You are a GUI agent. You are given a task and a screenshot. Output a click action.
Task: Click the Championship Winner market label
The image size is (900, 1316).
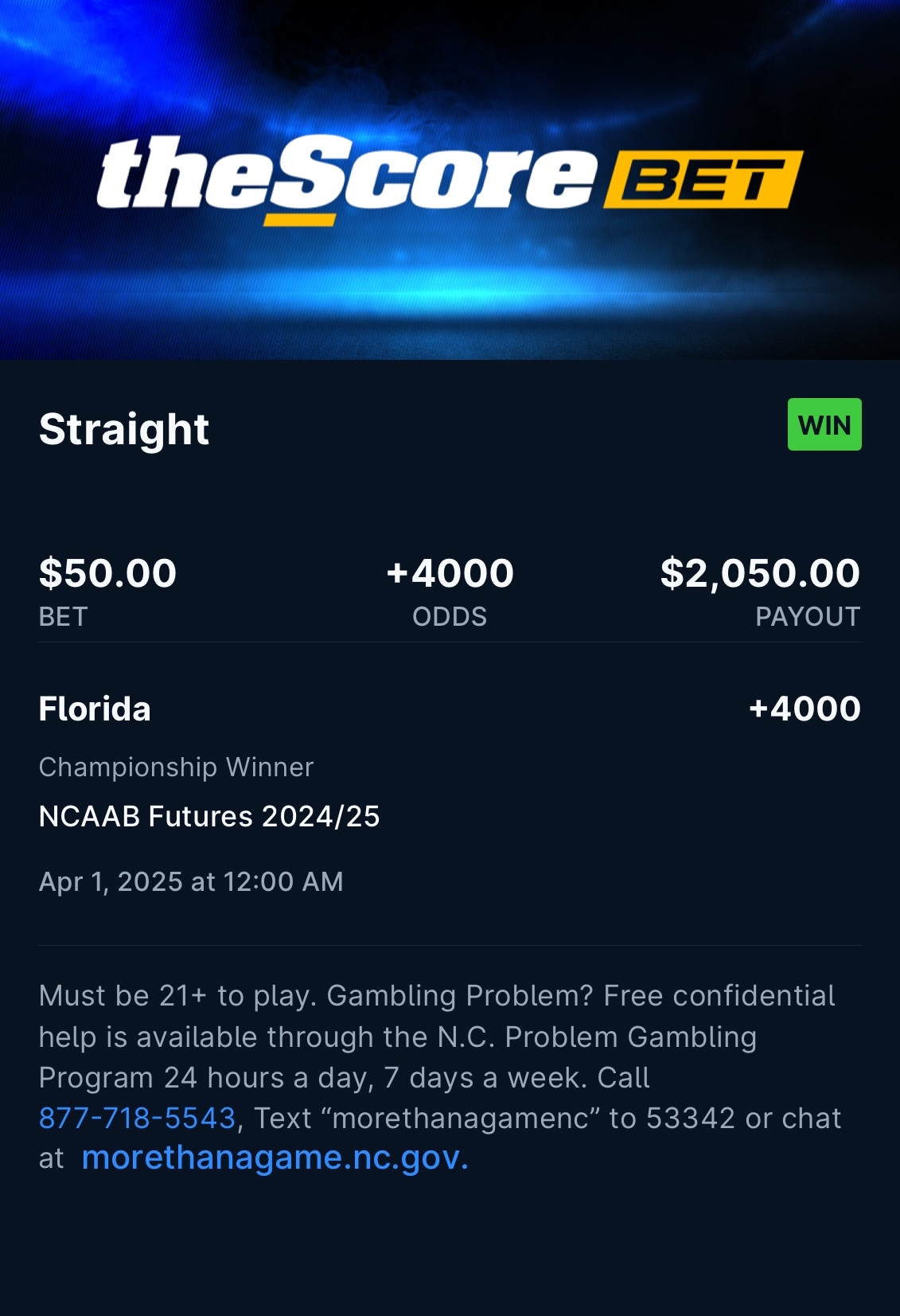[176, 767]
